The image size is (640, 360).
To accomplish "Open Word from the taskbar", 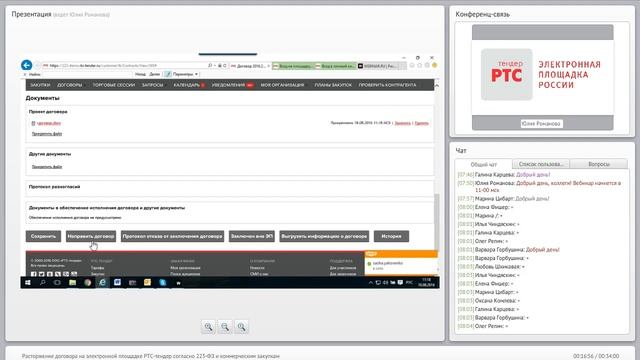I will click(x=118, y=282).
